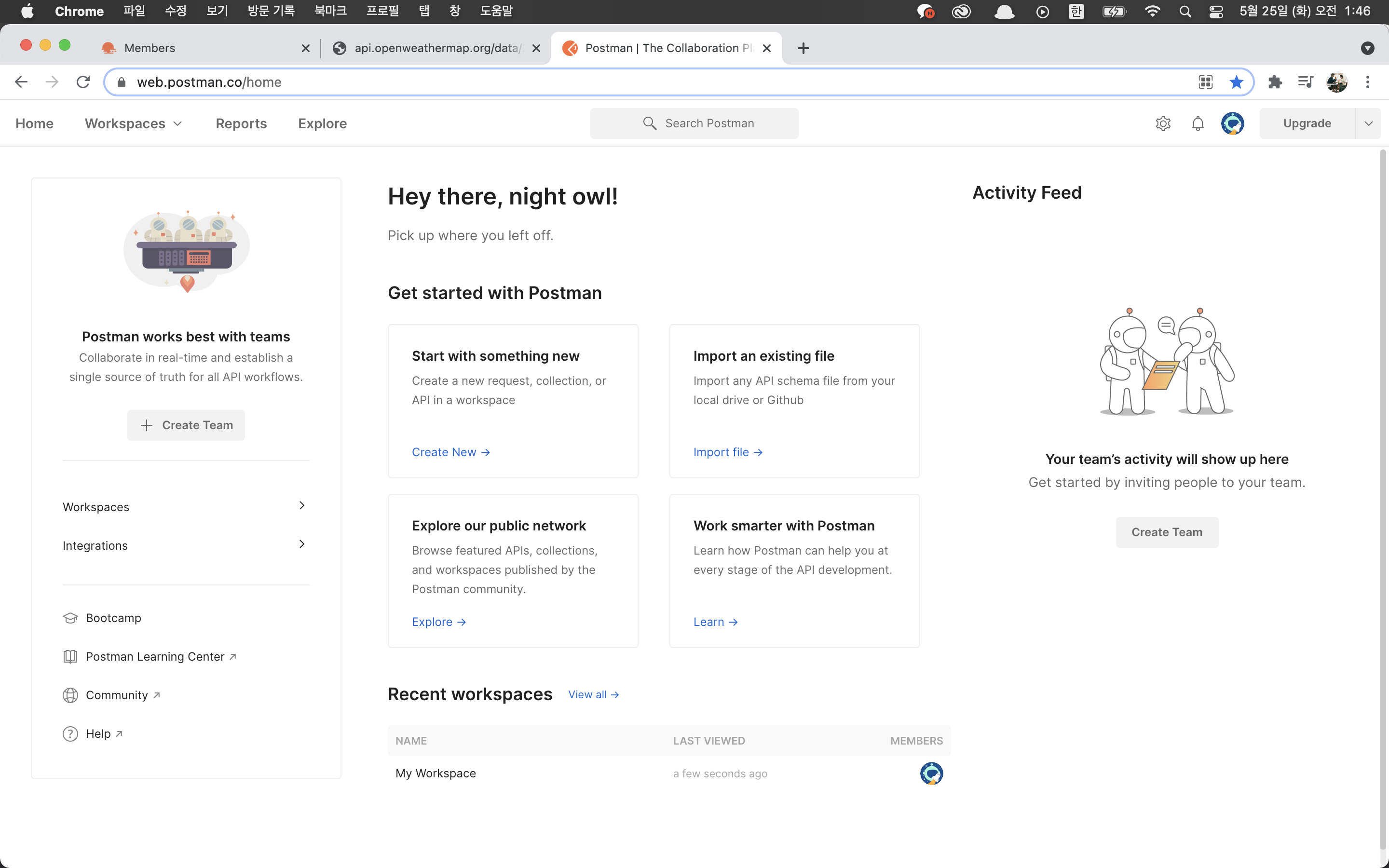Open the dropdown arrow beside Upgrade
Viewport: 1389px width, 868px height.
[1368, 123]
